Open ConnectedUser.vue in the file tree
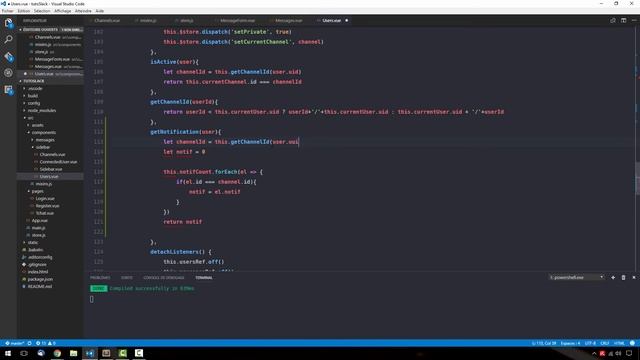 [58, 162]
